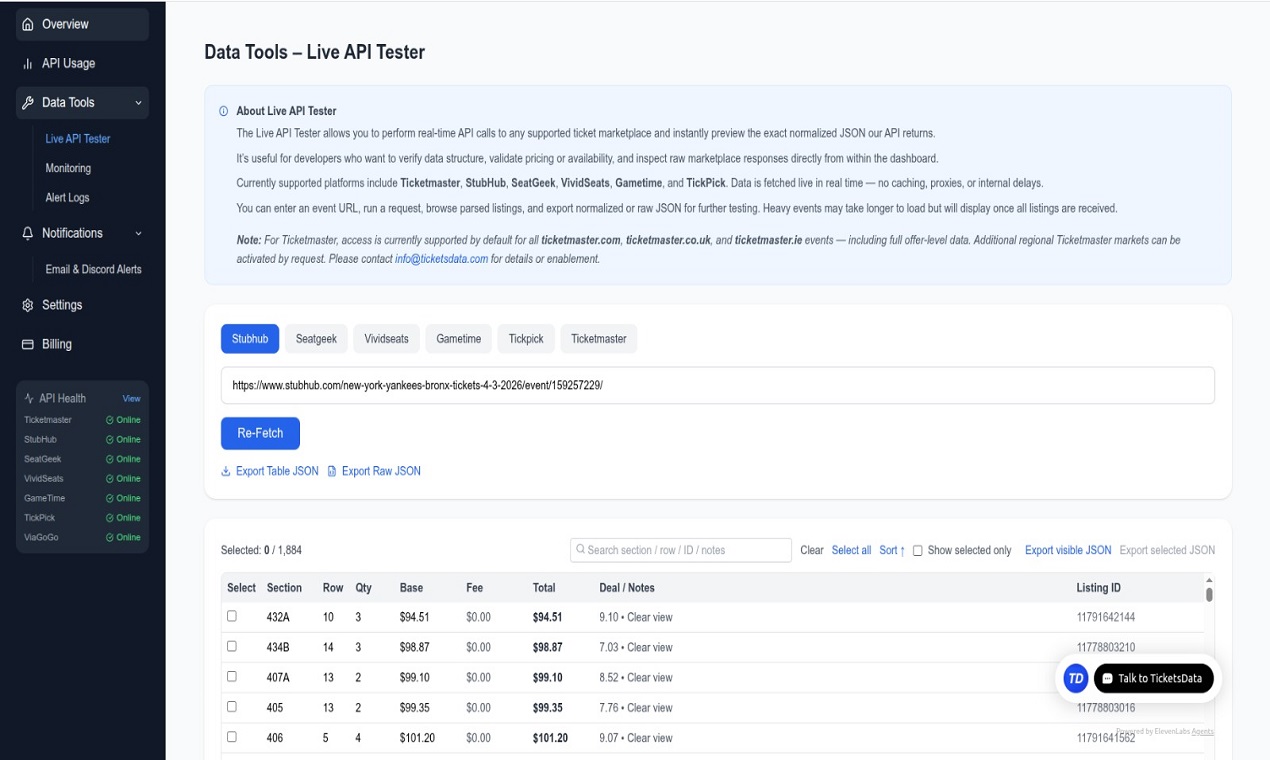Click the download icon beside Export Table JSON
This screenshot has height=760, width=1270.
tap(226, 471)
